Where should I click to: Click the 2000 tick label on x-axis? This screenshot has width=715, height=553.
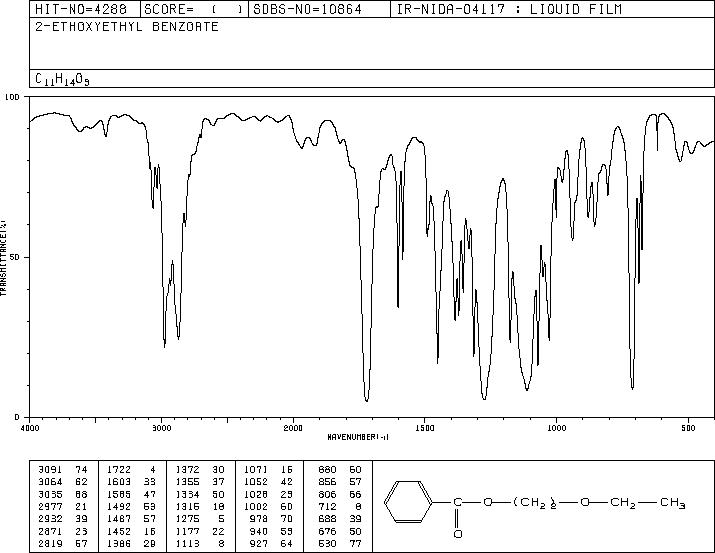click(x=293, y=428)
